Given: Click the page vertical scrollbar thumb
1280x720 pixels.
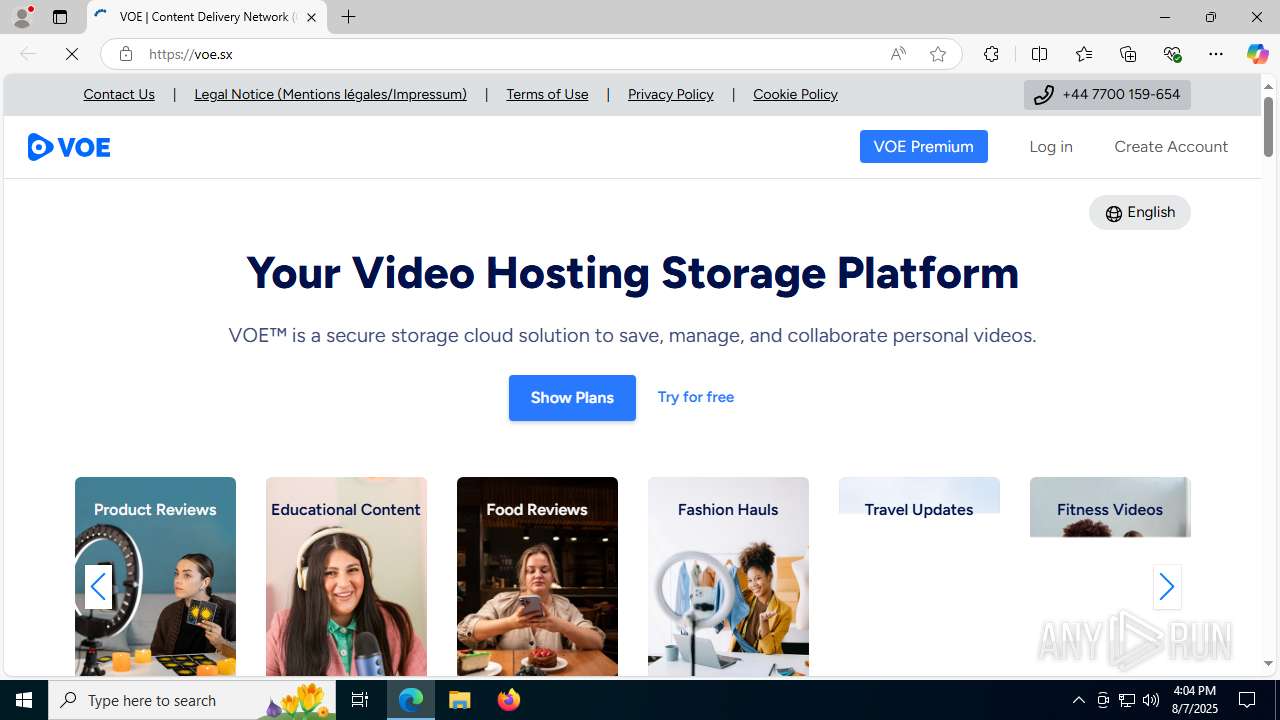Looking at the screenshot, I should [x=1268, y=127].
